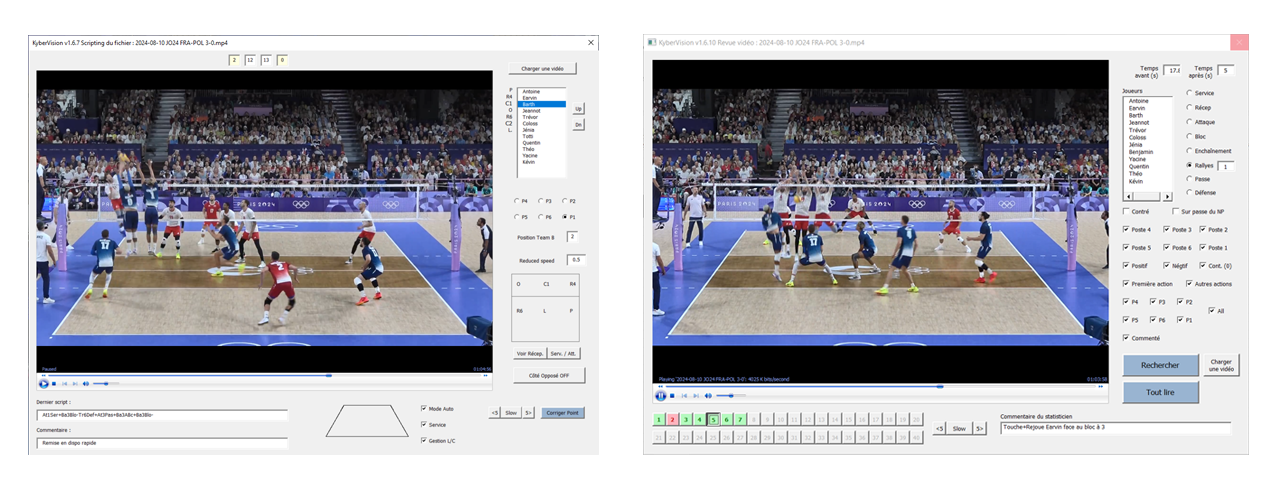Viewport: 1280px width, 494px height.
Task: Move selected player up with Up button
Action: click(578, 108)
